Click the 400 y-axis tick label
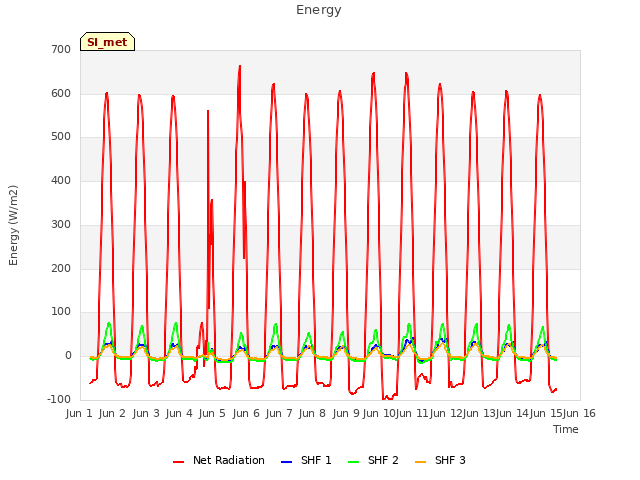This screenshot has height=480, width=640. [61, 180]
